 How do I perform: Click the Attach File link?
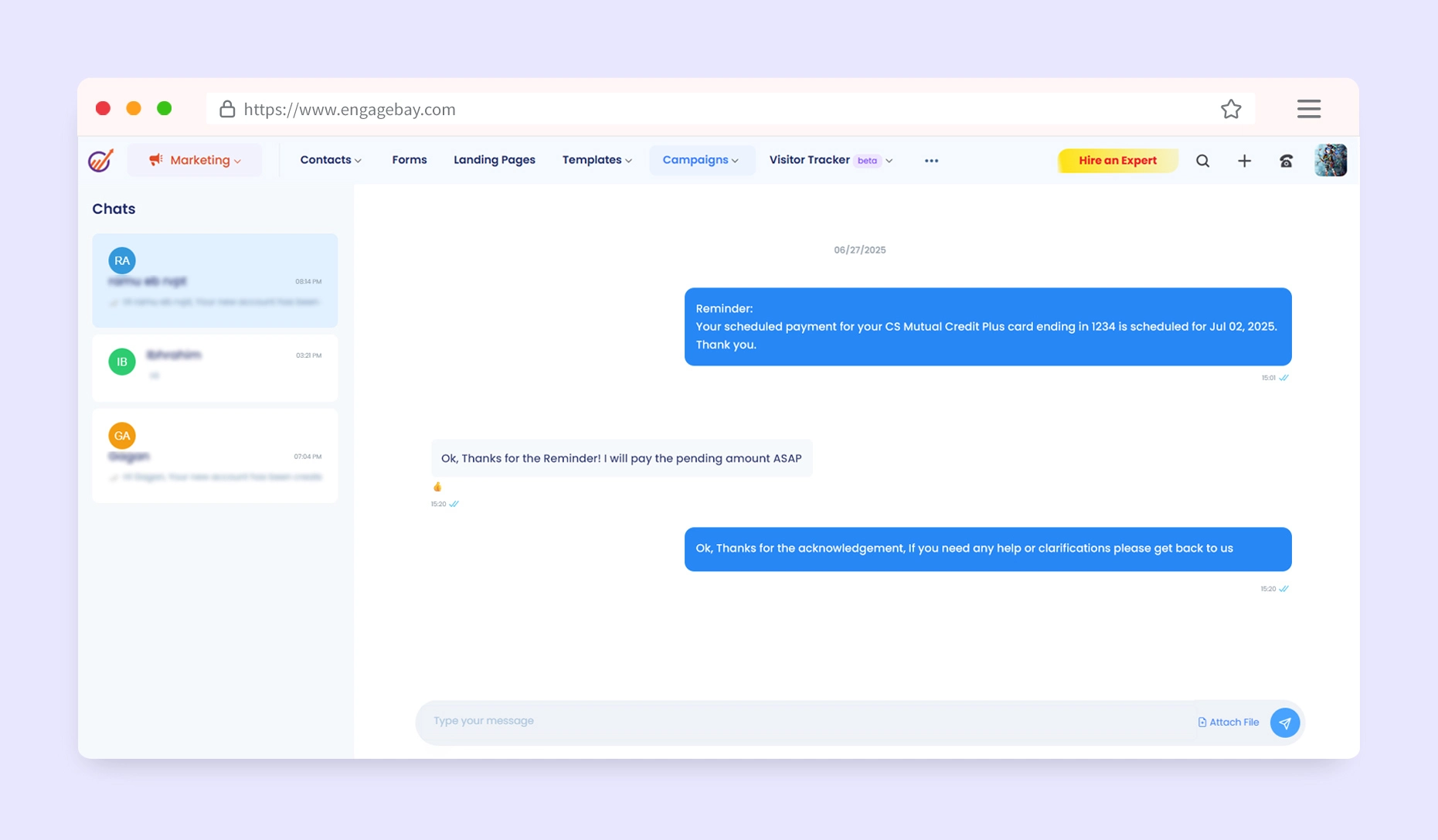click(1228, 723)
